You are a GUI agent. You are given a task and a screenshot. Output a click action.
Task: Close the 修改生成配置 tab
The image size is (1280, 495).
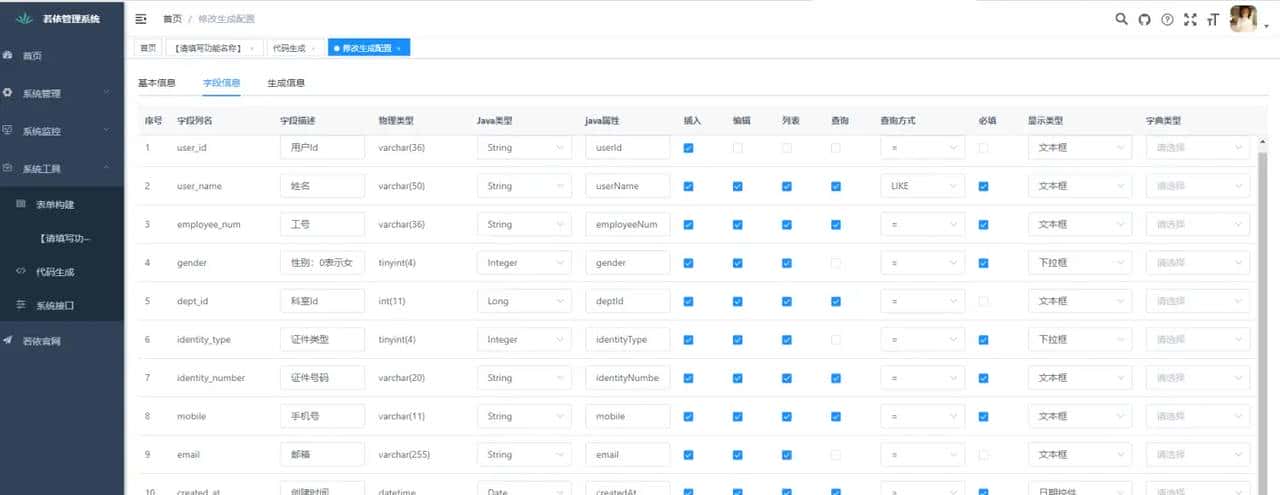(x=399, y=48)
